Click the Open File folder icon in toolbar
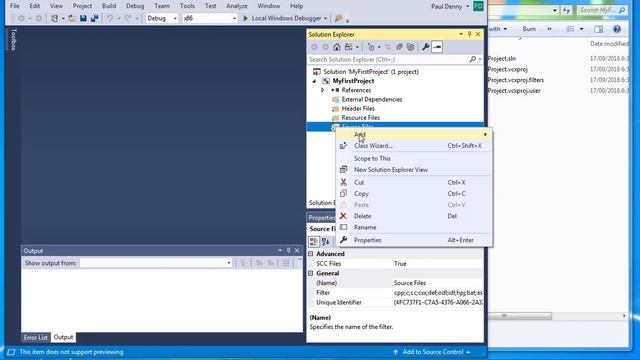Image resolution: width=640 pixels, height=360 pixels. coord(72,18)
